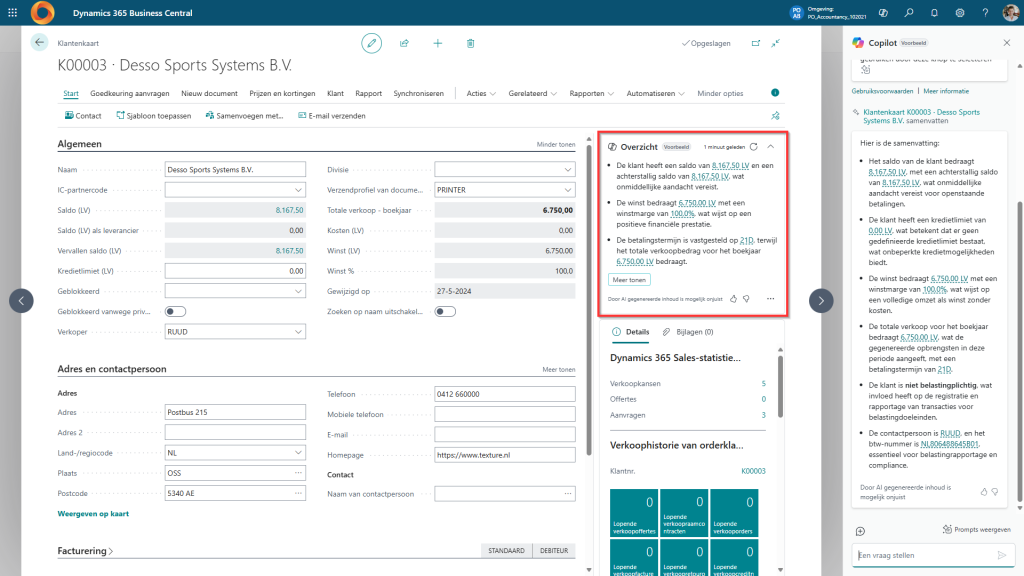The image size is (1024, 576).
Task: Click the Kredietlimiet (LV) field
Action: (x=235, y=271)
